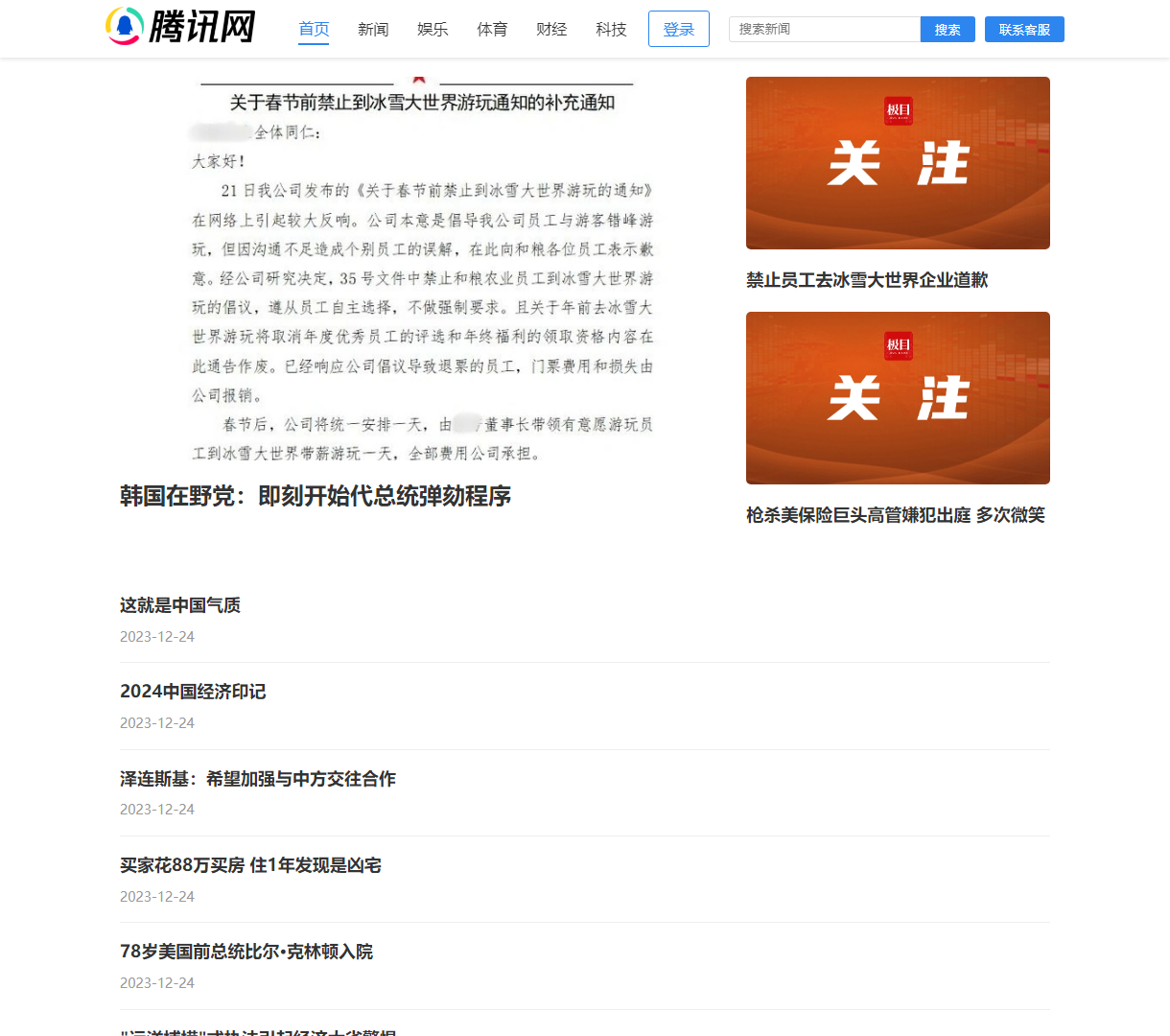Click the top 关注 video thumbnail
The width and height of the screenshot is (1170, 1036).
tap(898, 162)
